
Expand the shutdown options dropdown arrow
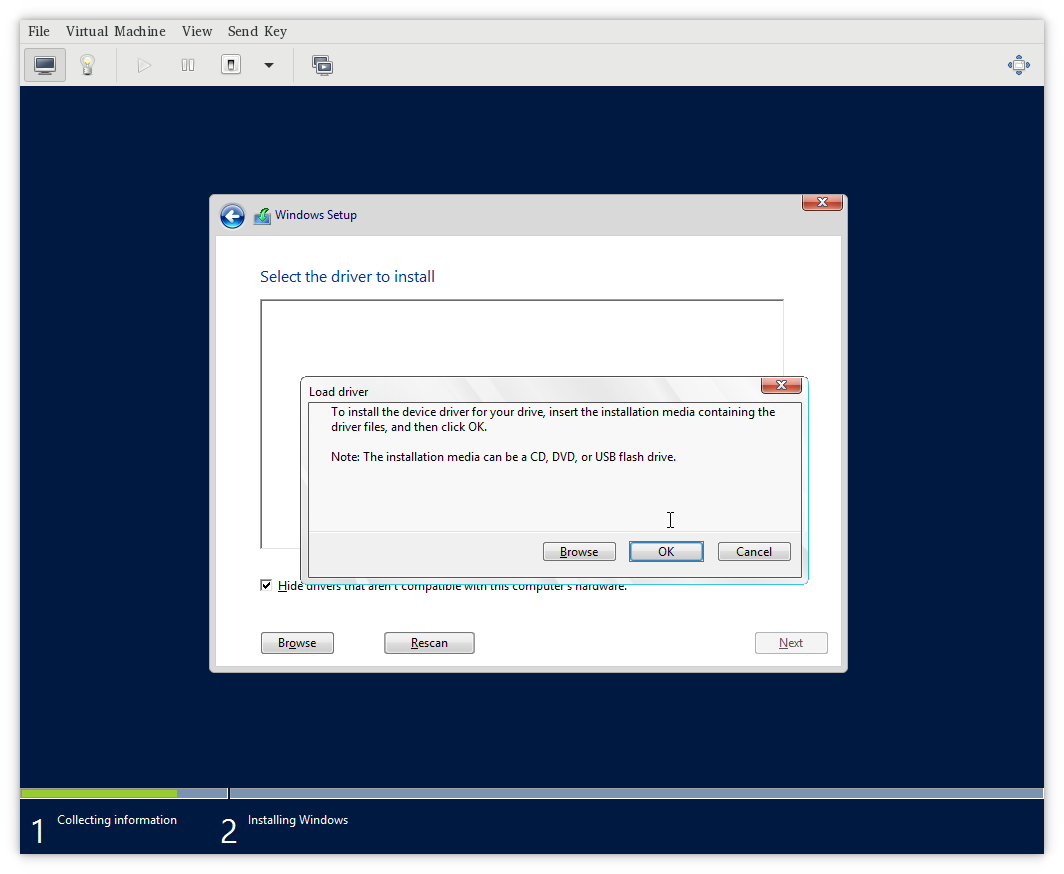268,65
